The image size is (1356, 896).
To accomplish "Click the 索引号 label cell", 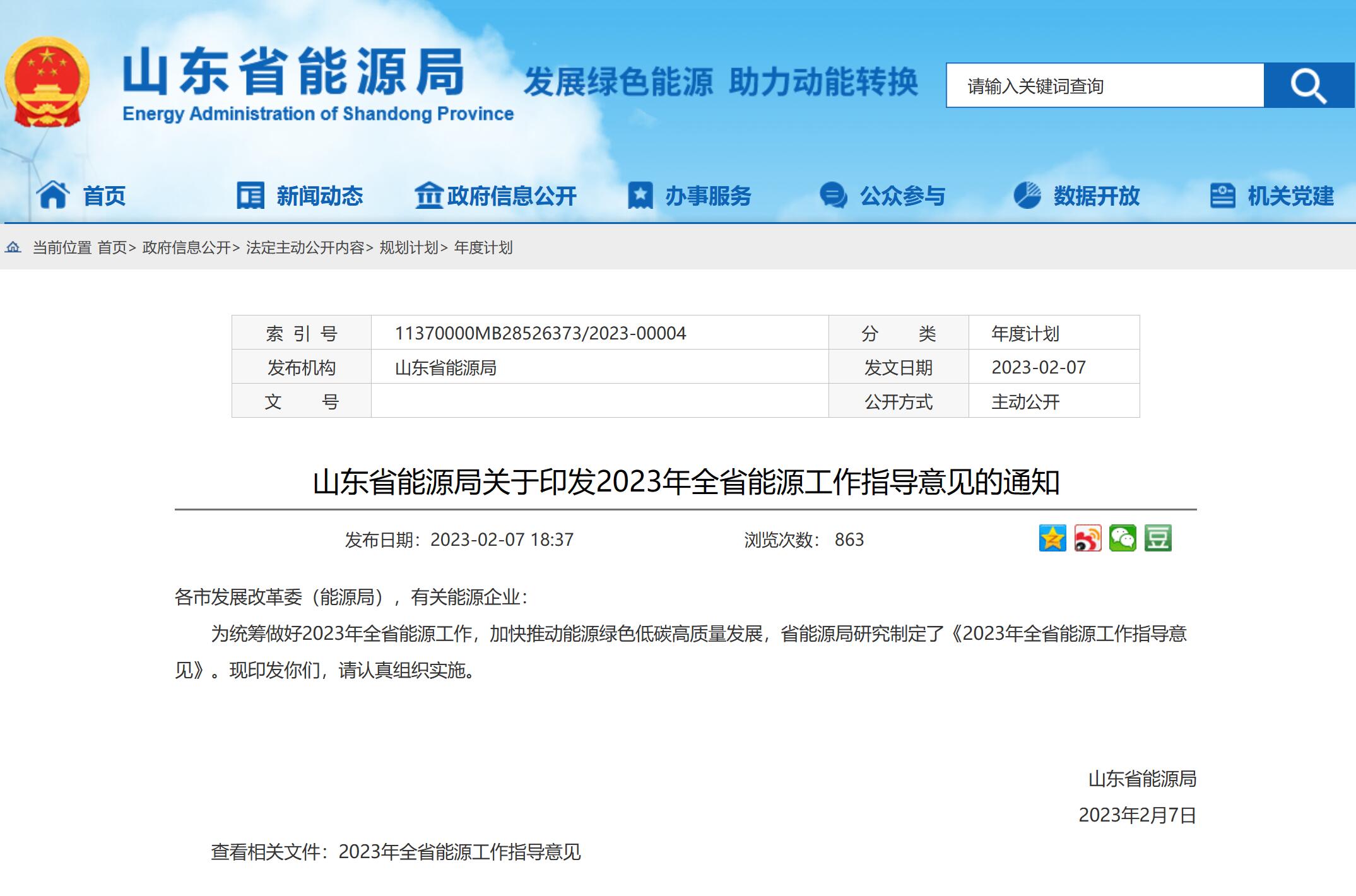I will (302, 333).
